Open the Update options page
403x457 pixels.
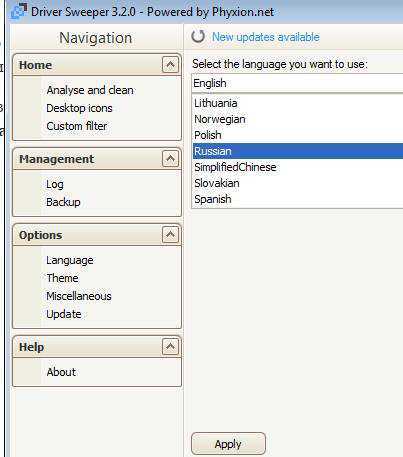(64, 314)
